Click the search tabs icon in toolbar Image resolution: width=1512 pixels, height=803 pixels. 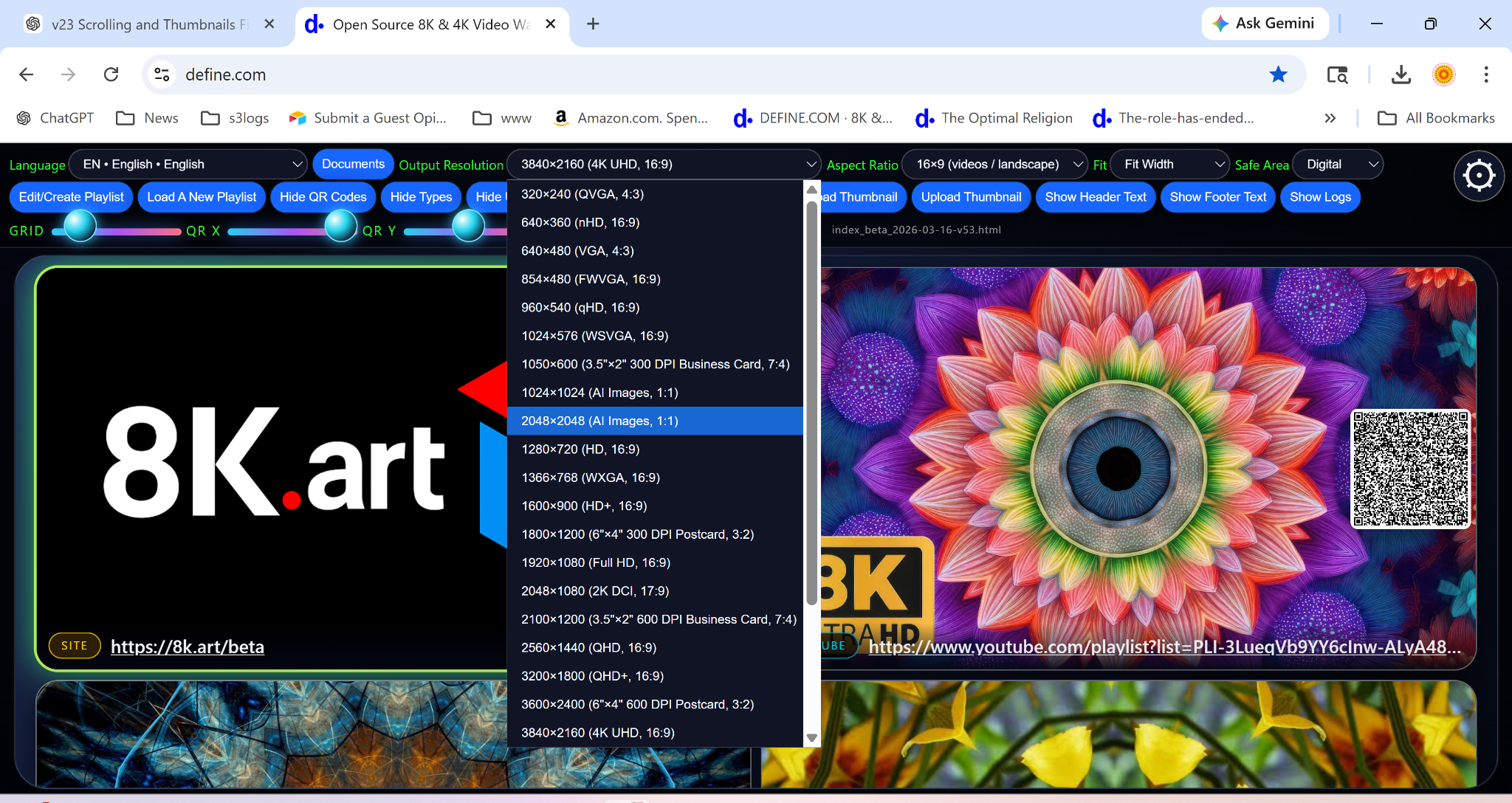coord(1337,75)
